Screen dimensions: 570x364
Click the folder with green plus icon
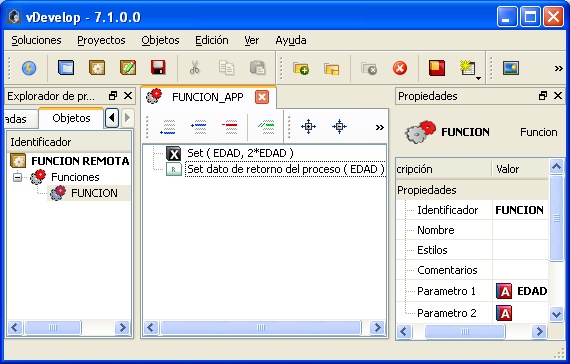point(301,68)
